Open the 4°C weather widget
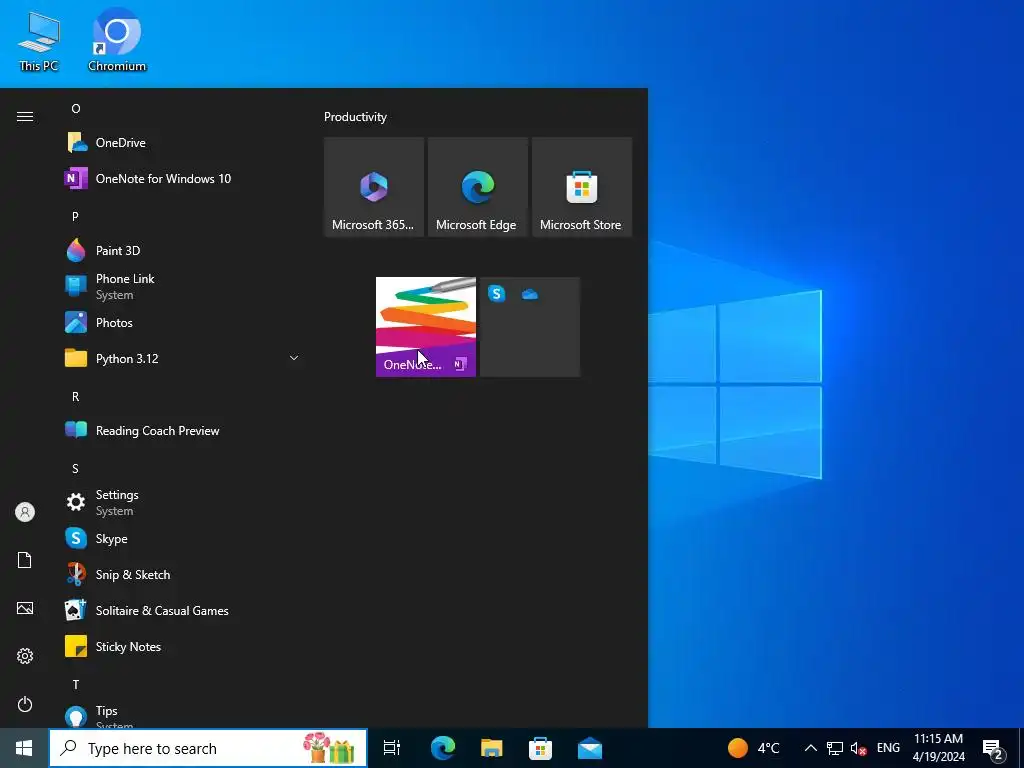The width and height of the screenshot is (1024, 768). click(x=754, y=748)
